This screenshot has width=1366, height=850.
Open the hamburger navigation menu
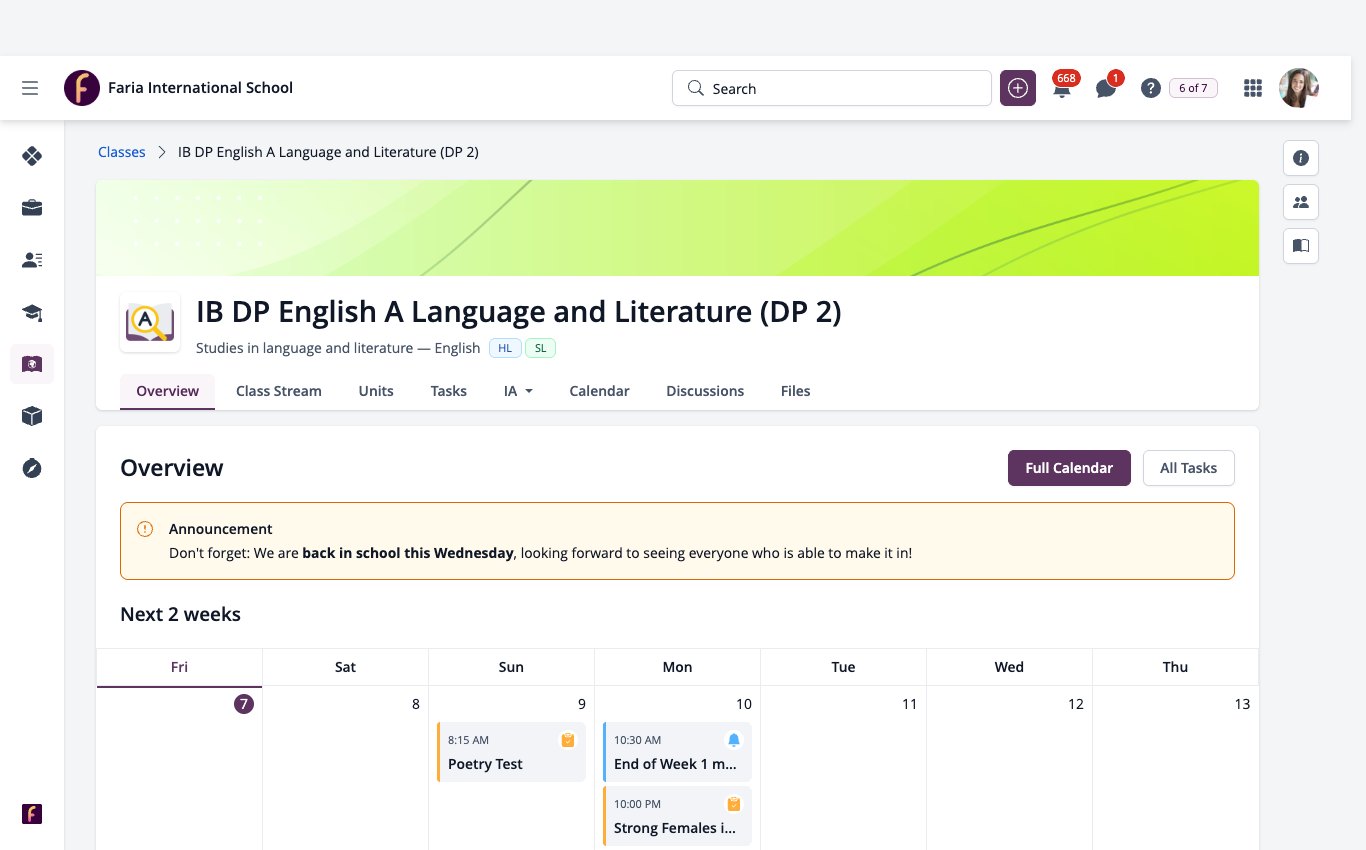click(30, 88)
